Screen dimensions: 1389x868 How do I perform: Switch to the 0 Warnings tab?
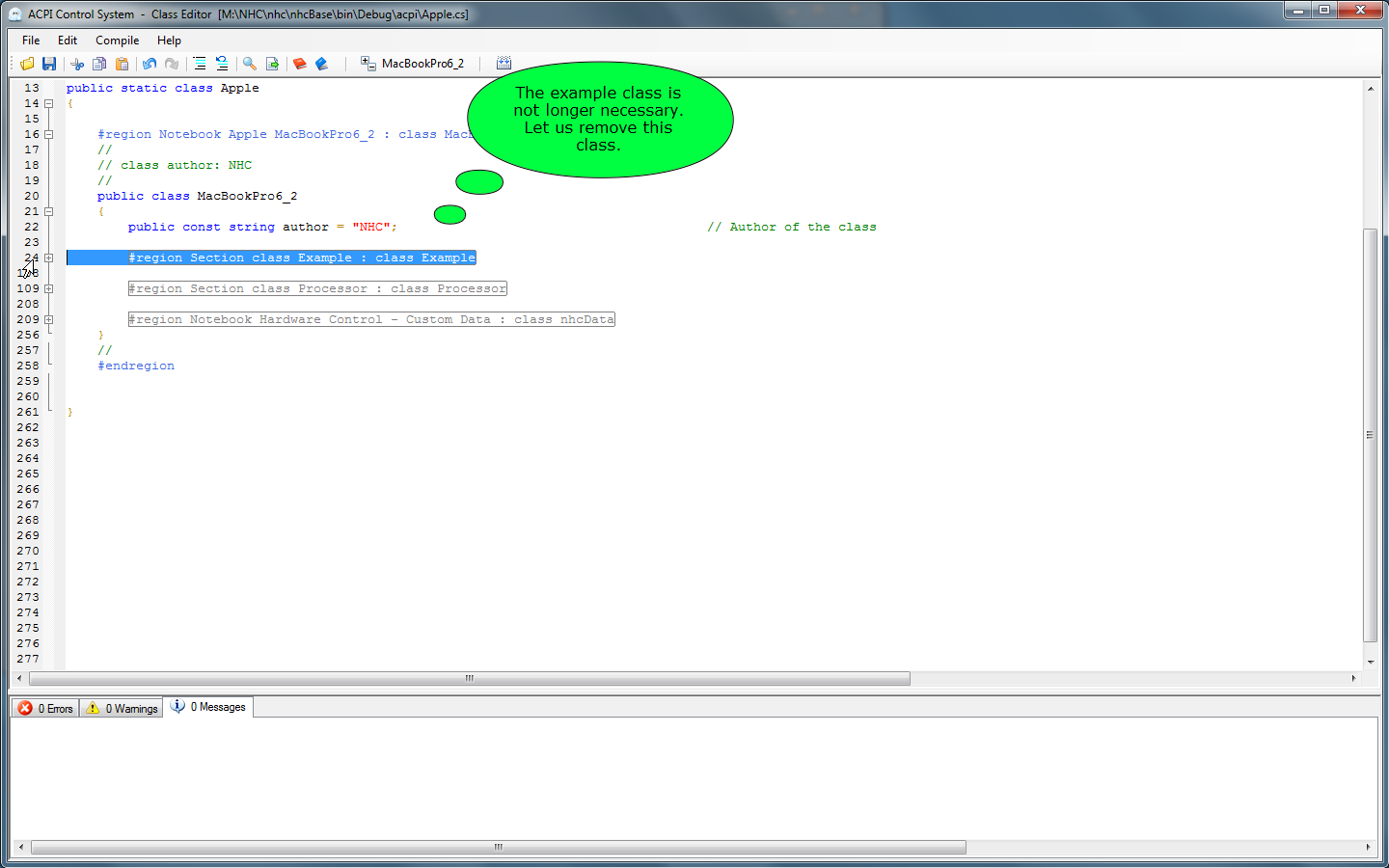[122, 708]
